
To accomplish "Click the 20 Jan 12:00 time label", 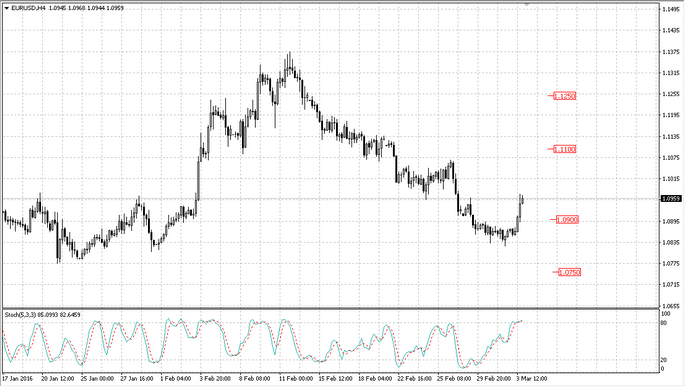I will (x=57, y=378).
